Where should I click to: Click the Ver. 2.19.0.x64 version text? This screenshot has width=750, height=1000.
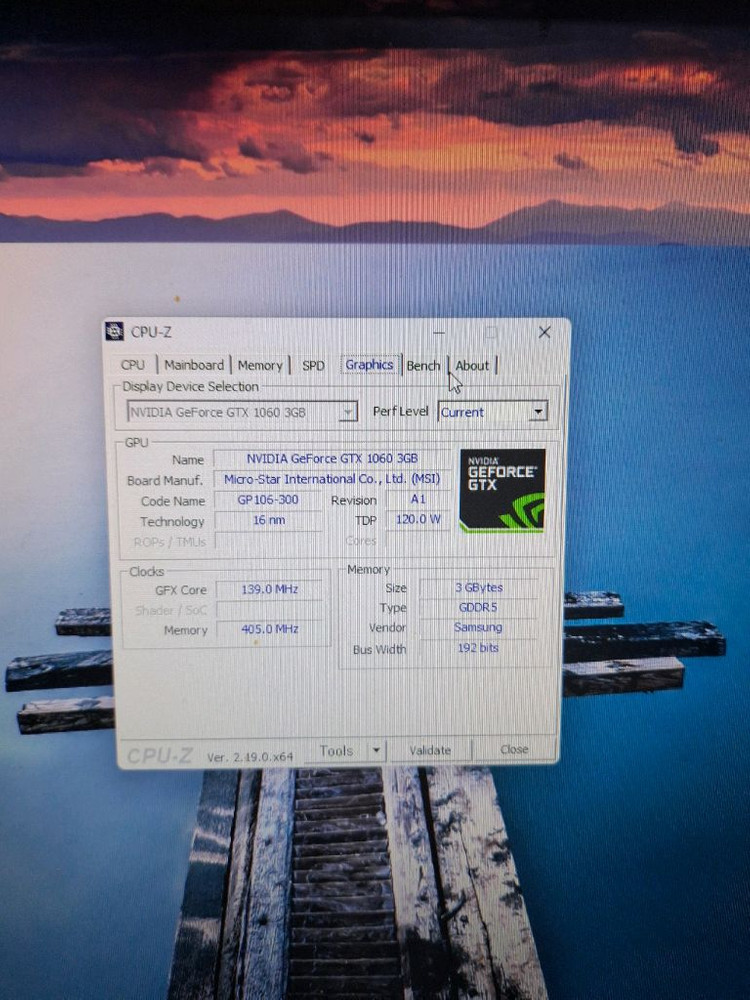tap(250, 757)
